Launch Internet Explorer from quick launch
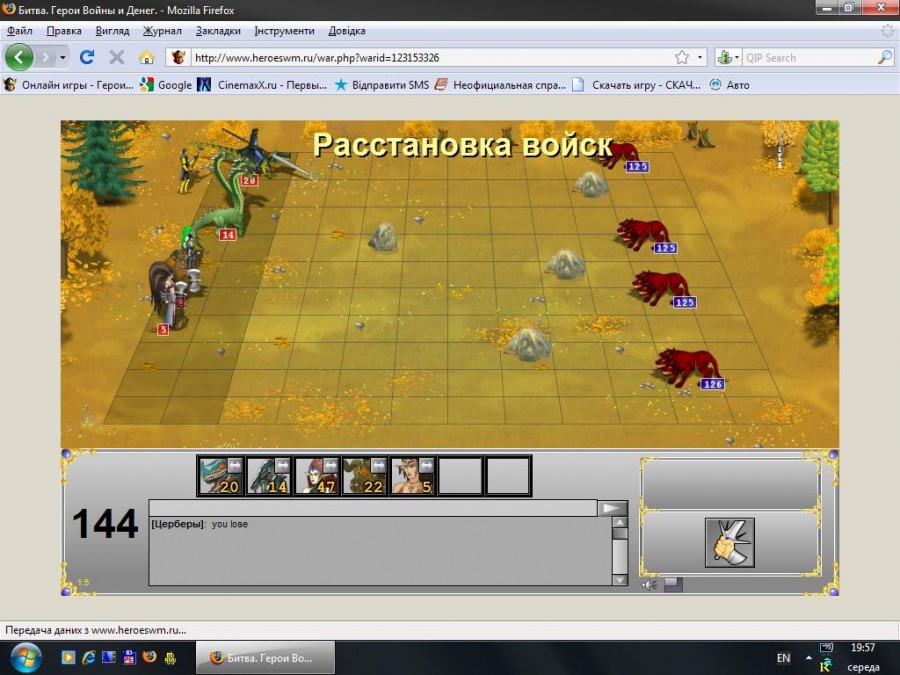This screenshot has height=675, width=900. click(88, 657)
